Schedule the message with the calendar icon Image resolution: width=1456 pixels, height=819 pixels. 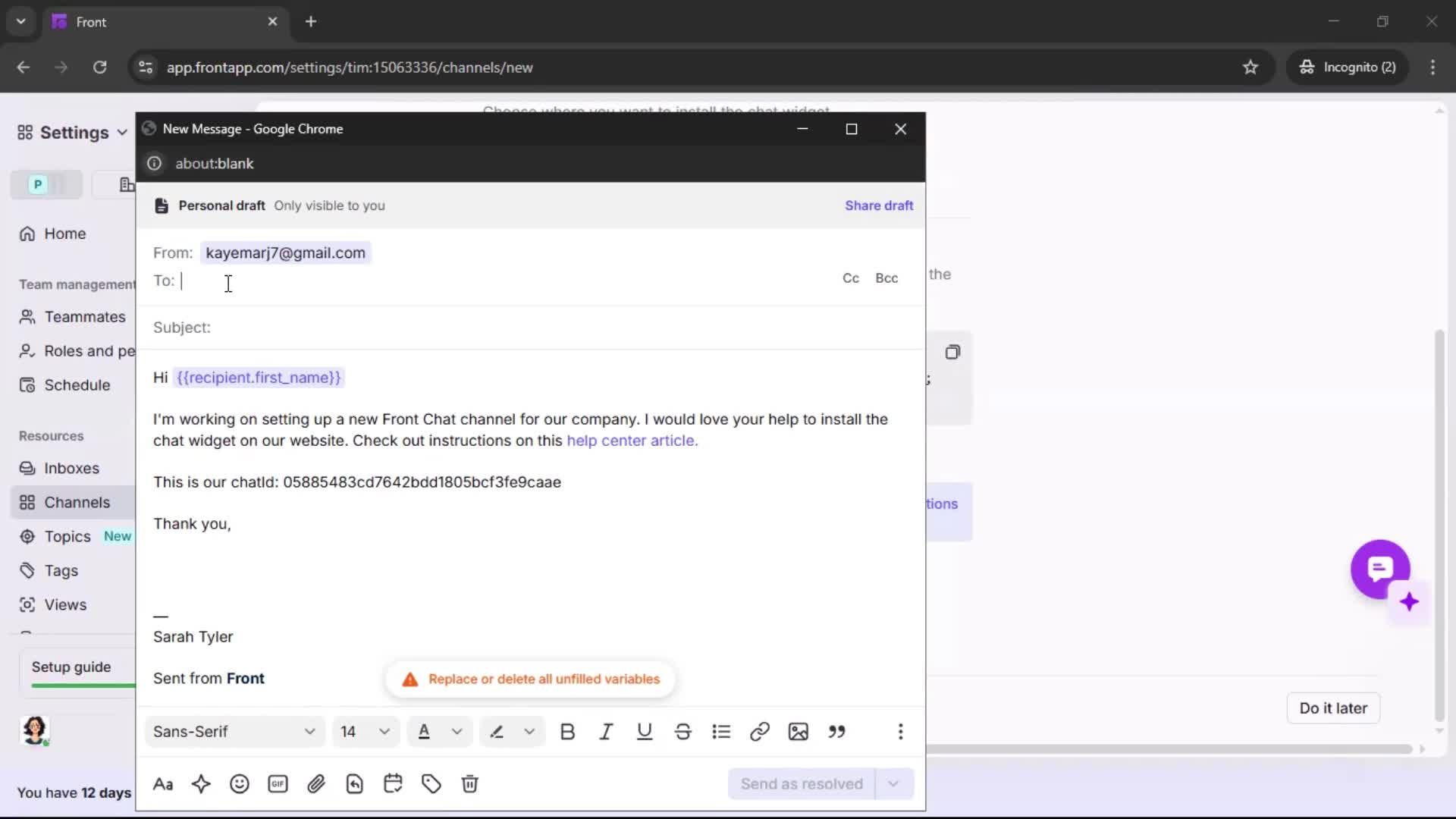click(x=393, y=783)
